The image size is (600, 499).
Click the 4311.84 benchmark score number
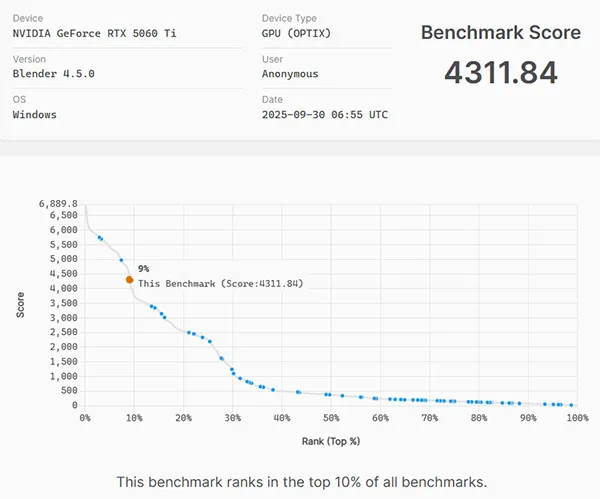500,73
